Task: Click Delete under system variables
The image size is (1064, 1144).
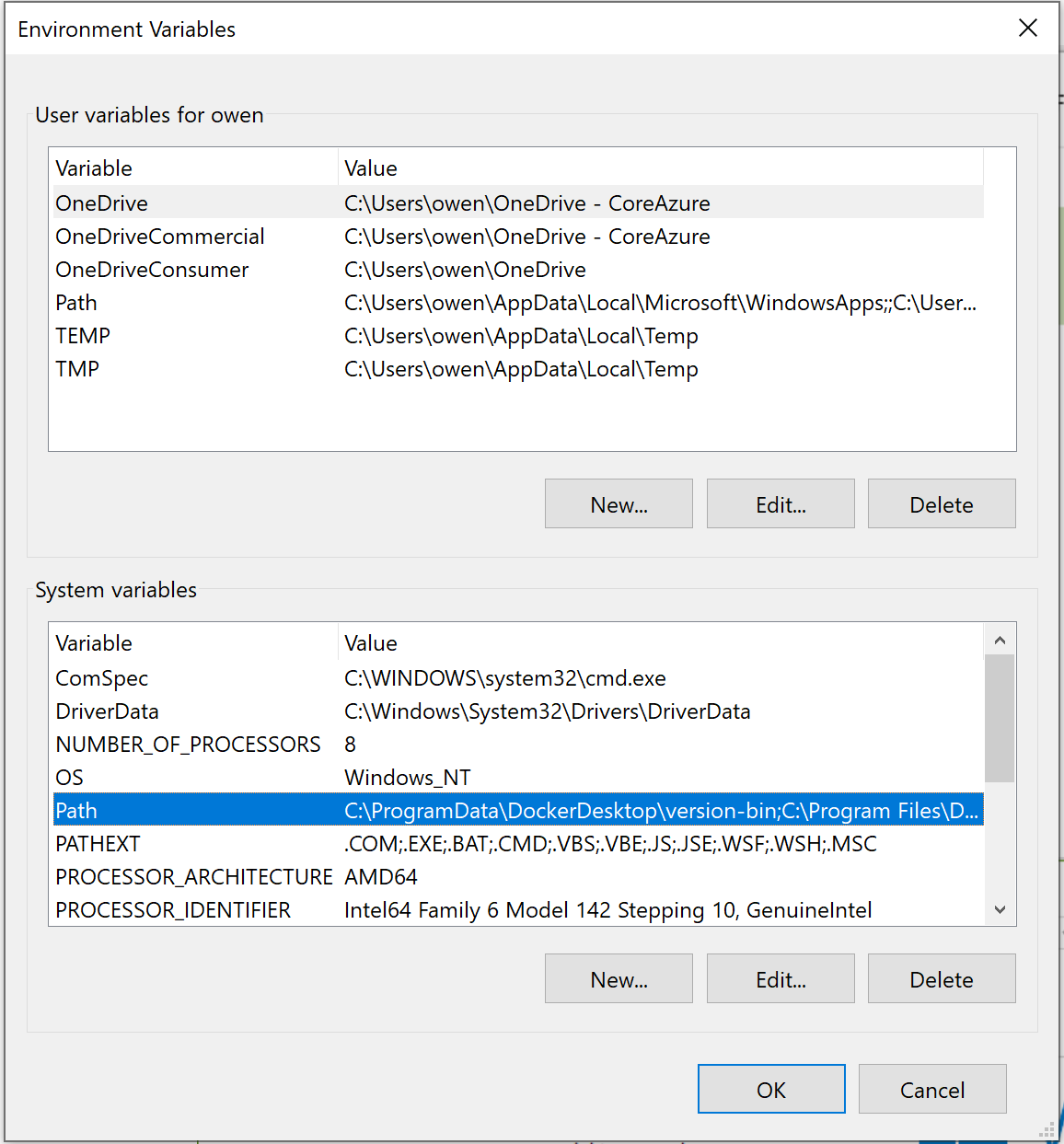Action: [941, 978]
